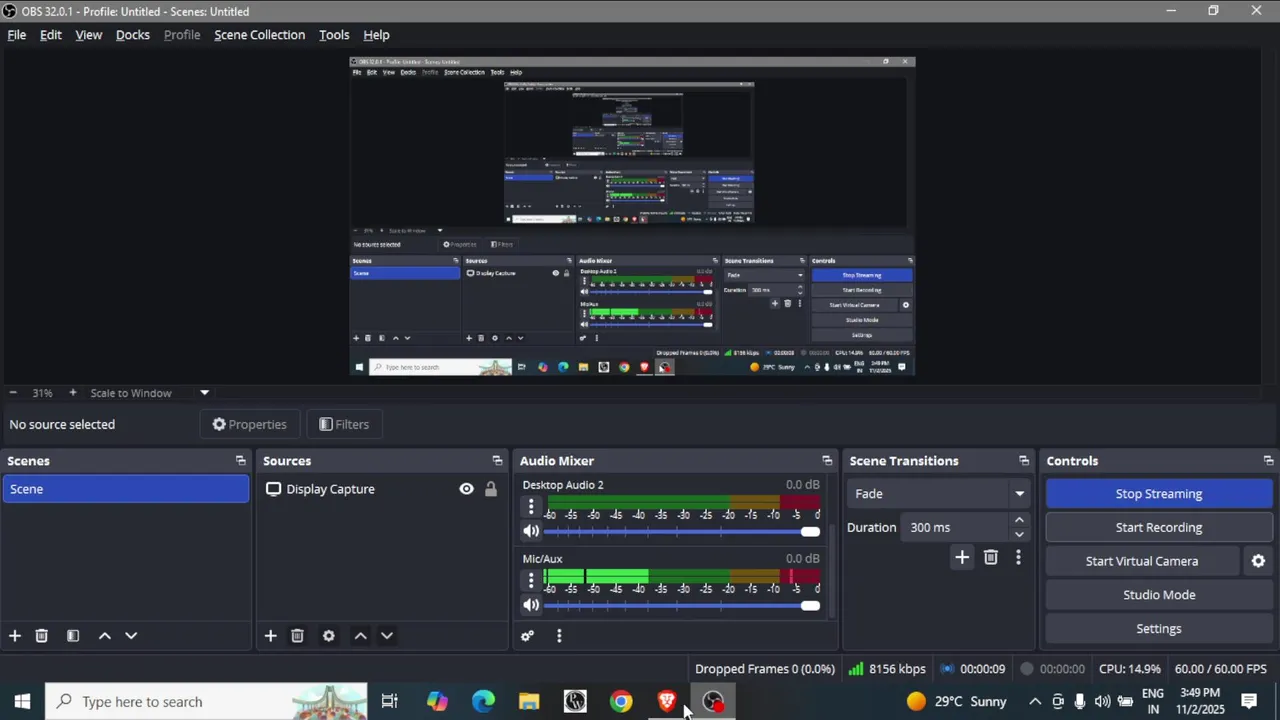
Task: Select Display Capture source row
Action: point(381,489)
